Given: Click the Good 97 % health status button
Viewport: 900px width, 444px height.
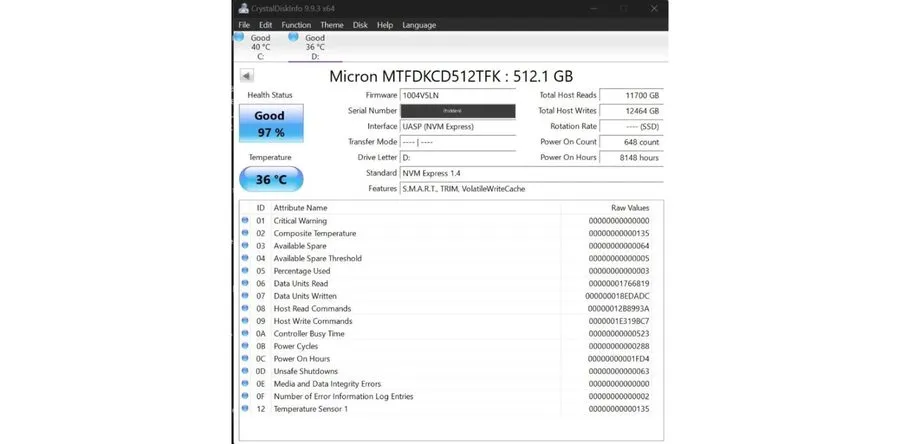Looking at the screenshot, I should 271,123.
